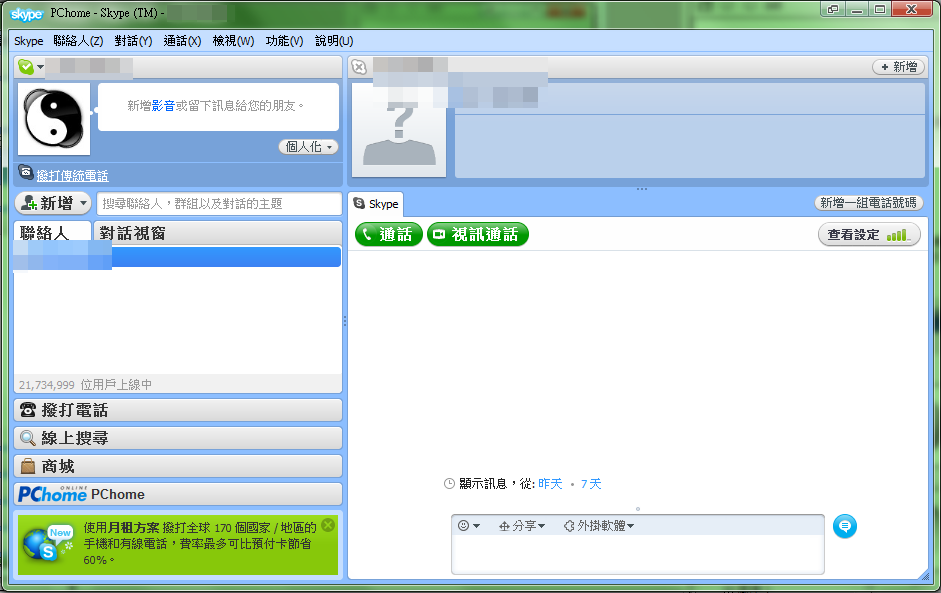Click the contact status icon in header
Viewport: 941px width, 593px height.
[x=359, y=67]
